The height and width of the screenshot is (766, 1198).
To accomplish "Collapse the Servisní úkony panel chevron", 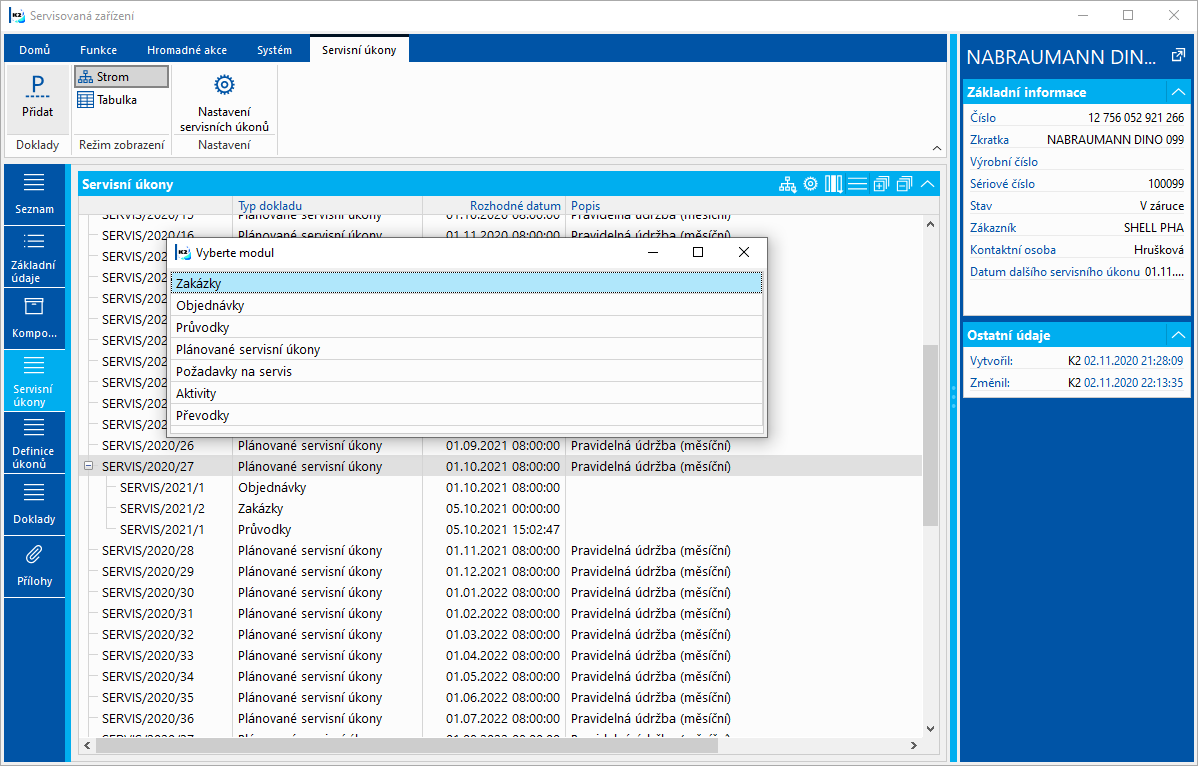I will 928,184.
